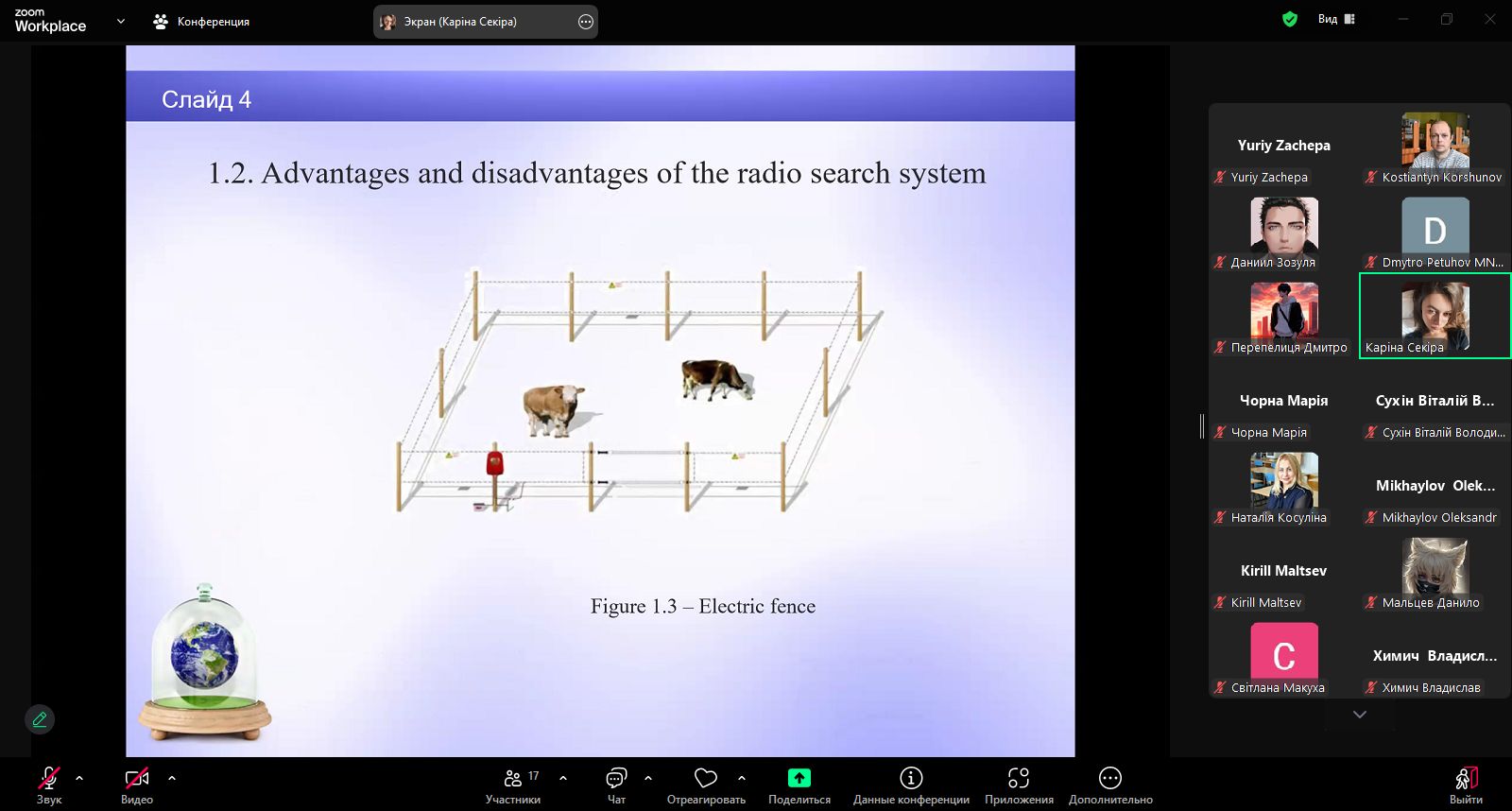
Task: Expand the Zoom Workplace dropdown chevron
Action: click(x=120, y=21)
